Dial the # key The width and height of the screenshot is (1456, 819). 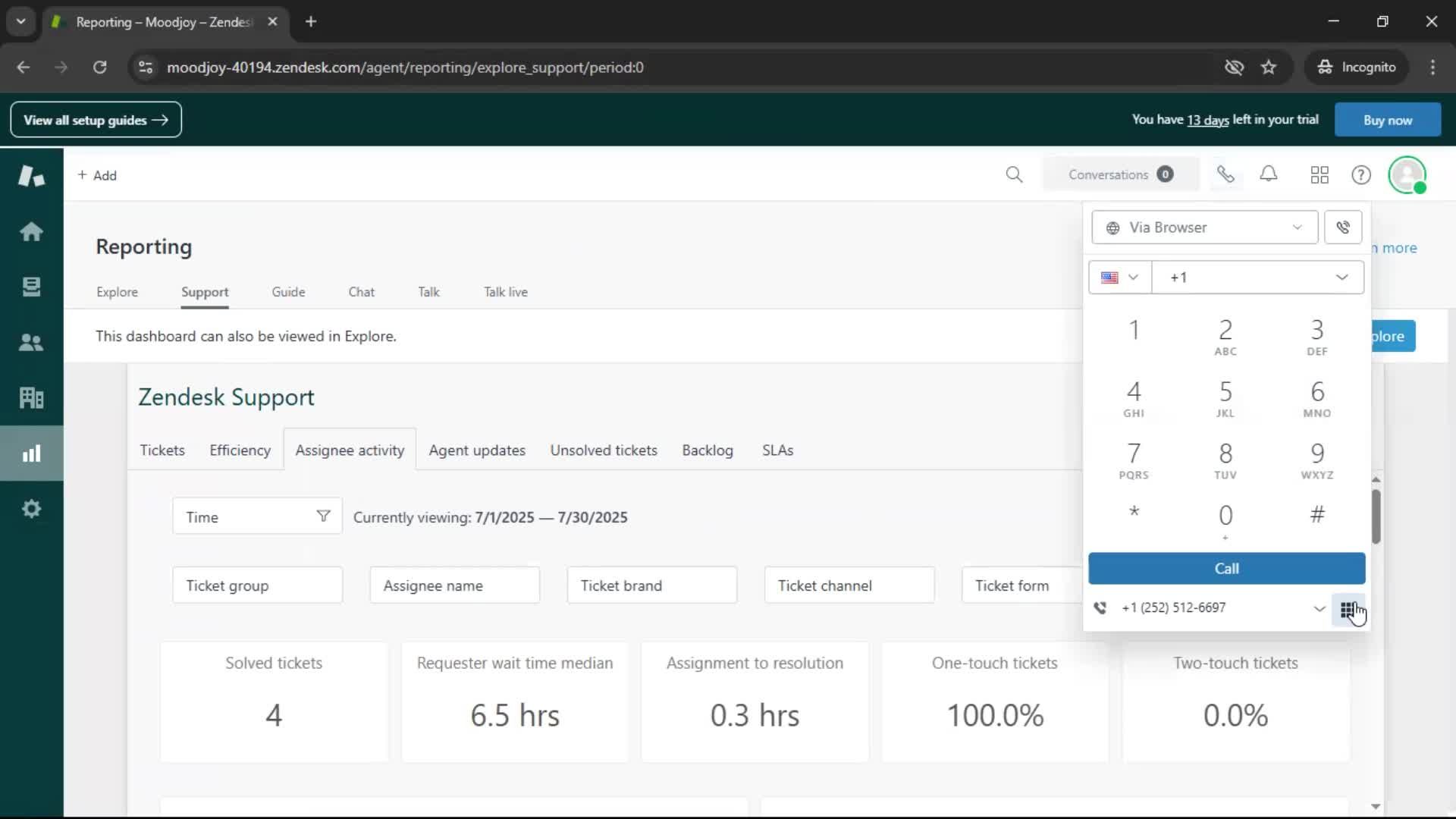click(x=1317, y=516)
